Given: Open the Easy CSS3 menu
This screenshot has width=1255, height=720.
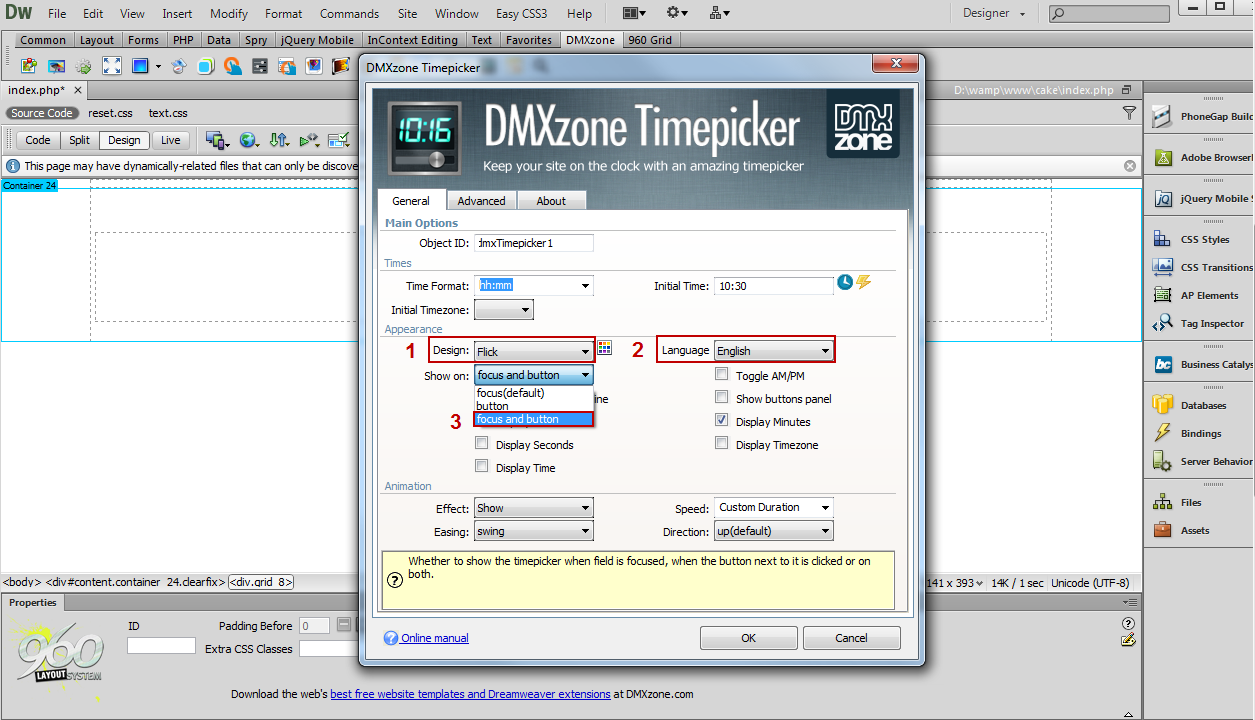Looking at the screenshot, I should (x=521, y=13).
